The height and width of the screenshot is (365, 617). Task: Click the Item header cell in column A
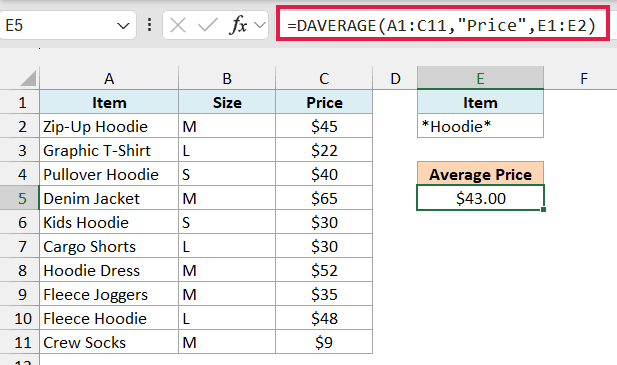pos(109,103)
